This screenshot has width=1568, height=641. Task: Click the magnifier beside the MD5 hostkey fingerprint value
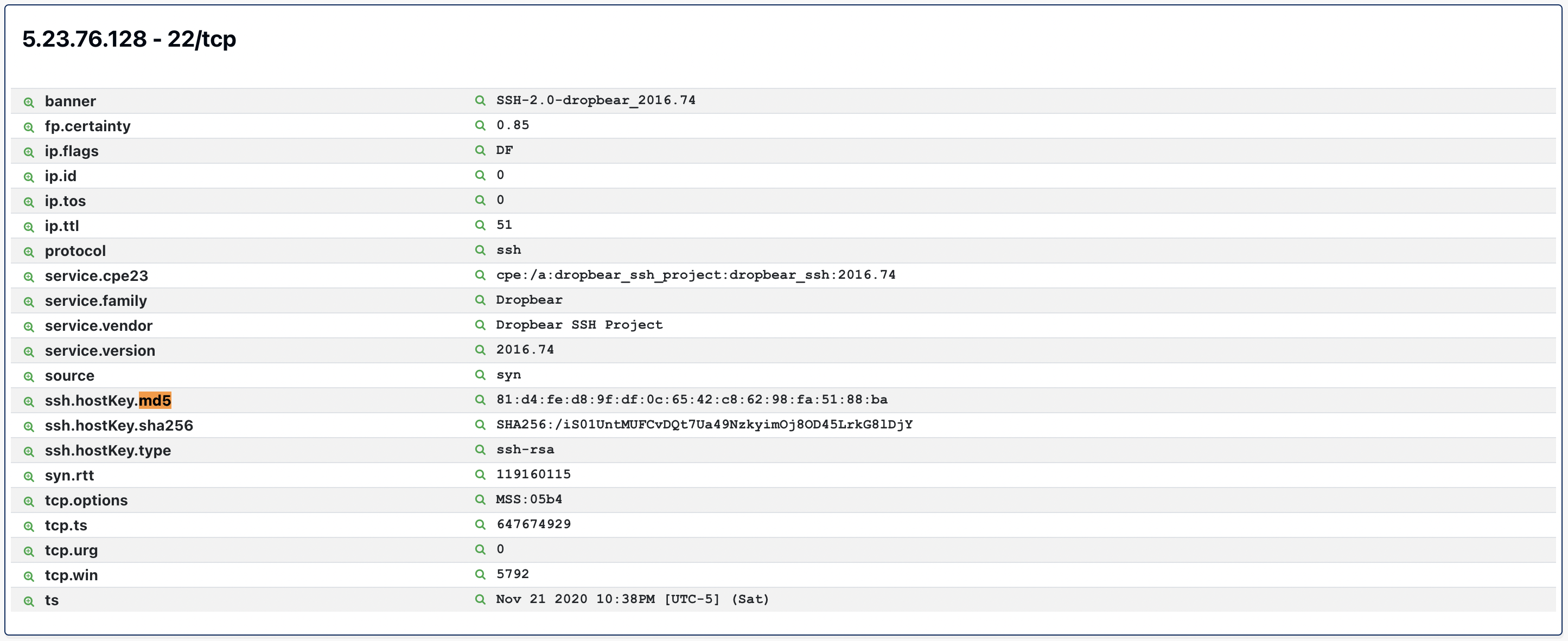point(479,400)
